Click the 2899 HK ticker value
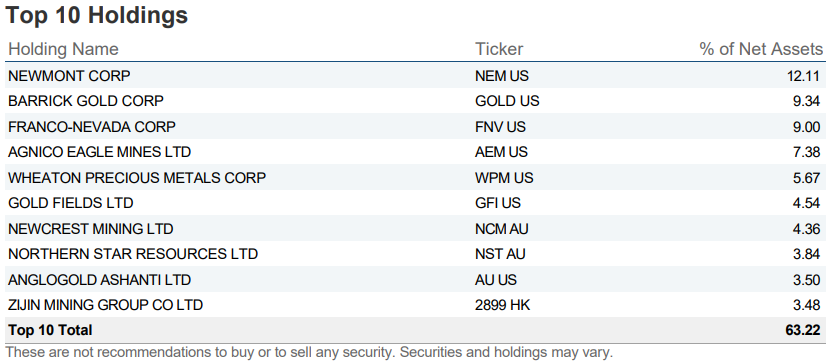Image resolution: width=828 pixels, height=361 pixels. (502, 305)
